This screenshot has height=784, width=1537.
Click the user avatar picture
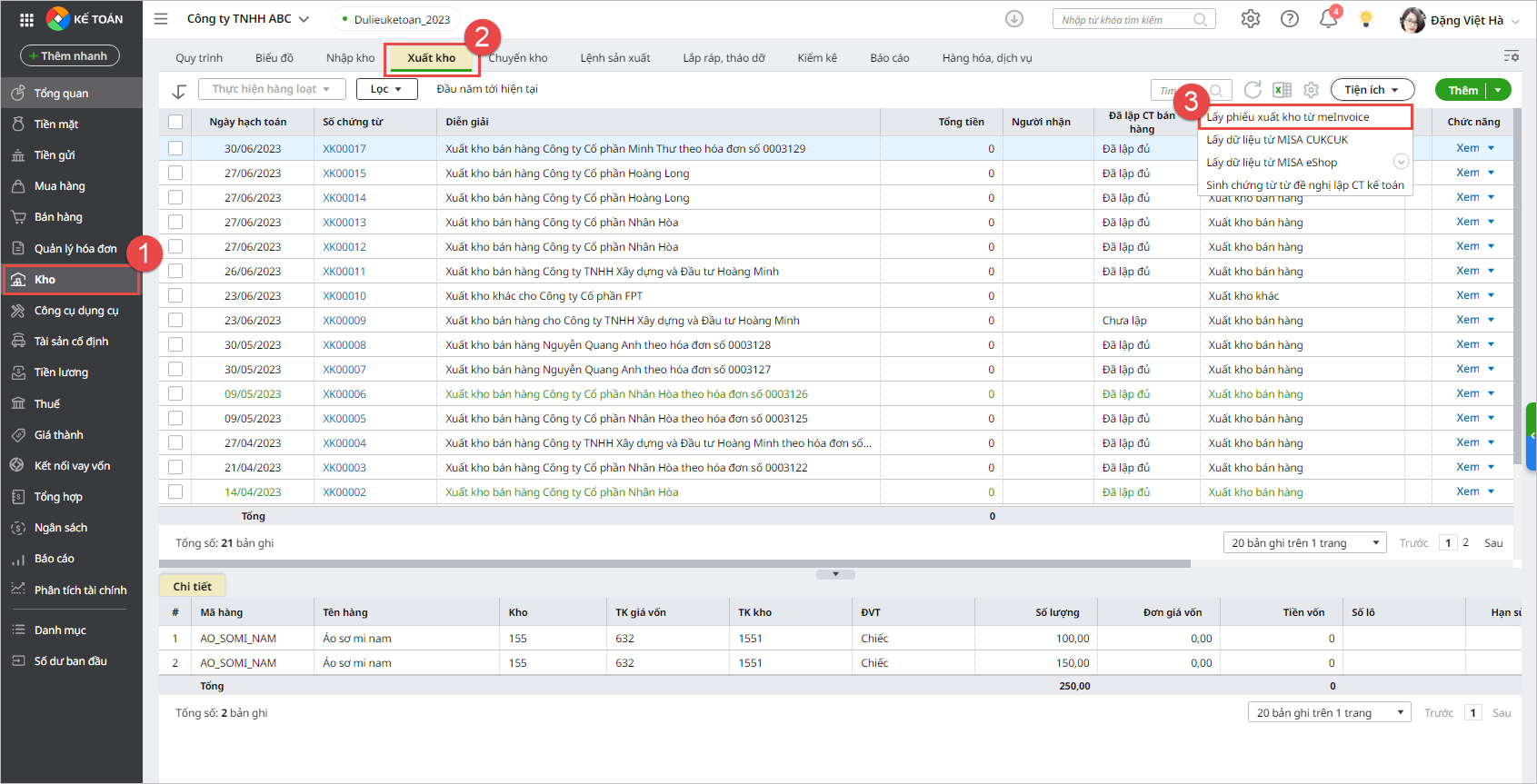coord(1412,20)
